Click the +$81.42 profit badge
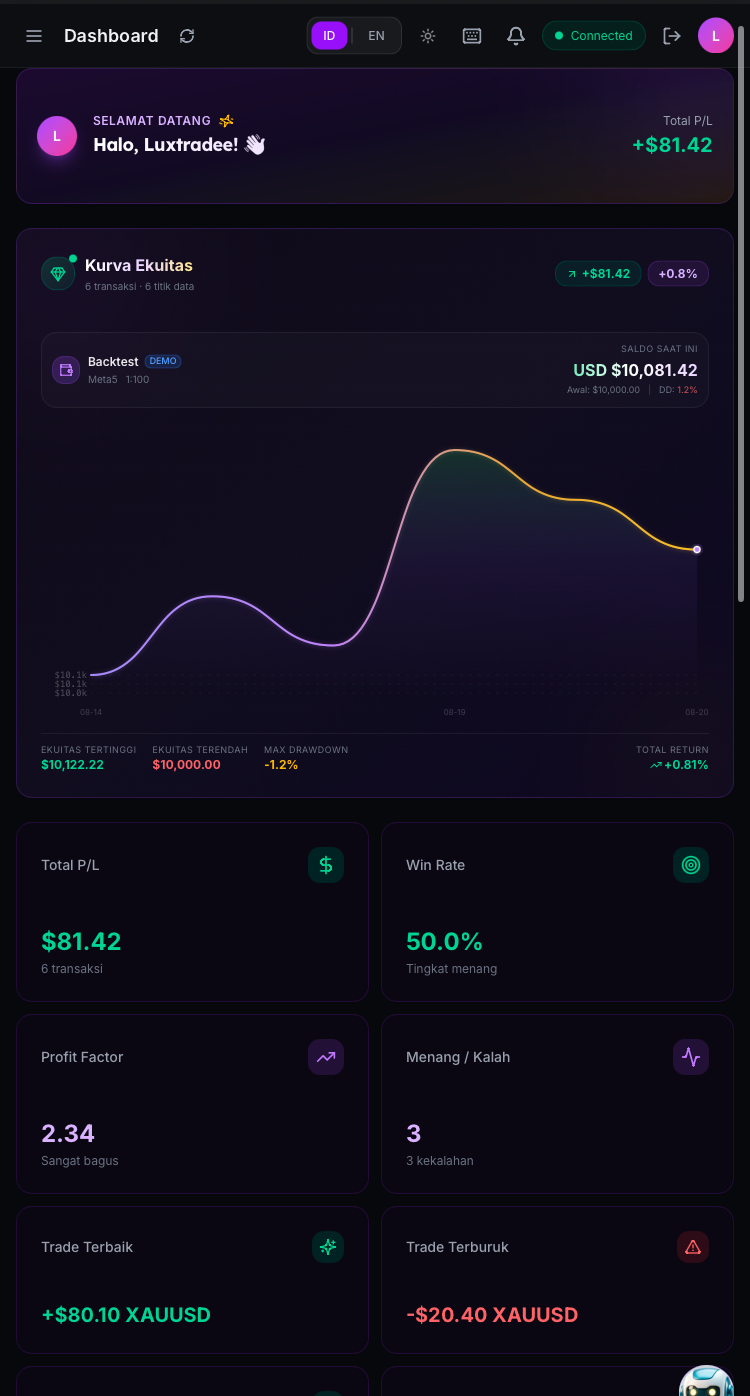This screenshot has height=1396, width=750. [x=598, y=273]
